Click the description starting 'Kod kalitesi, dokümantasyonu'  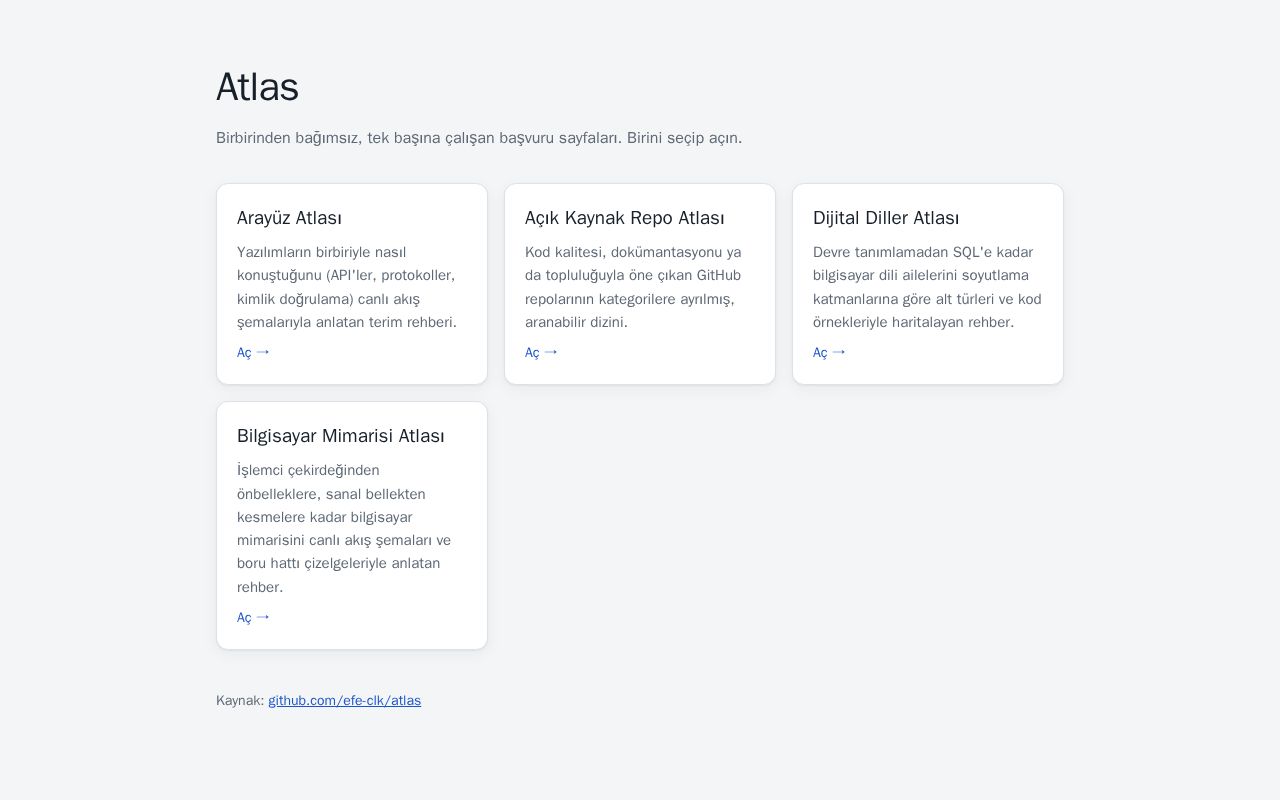pyautogui.click(x=635, y=287)
